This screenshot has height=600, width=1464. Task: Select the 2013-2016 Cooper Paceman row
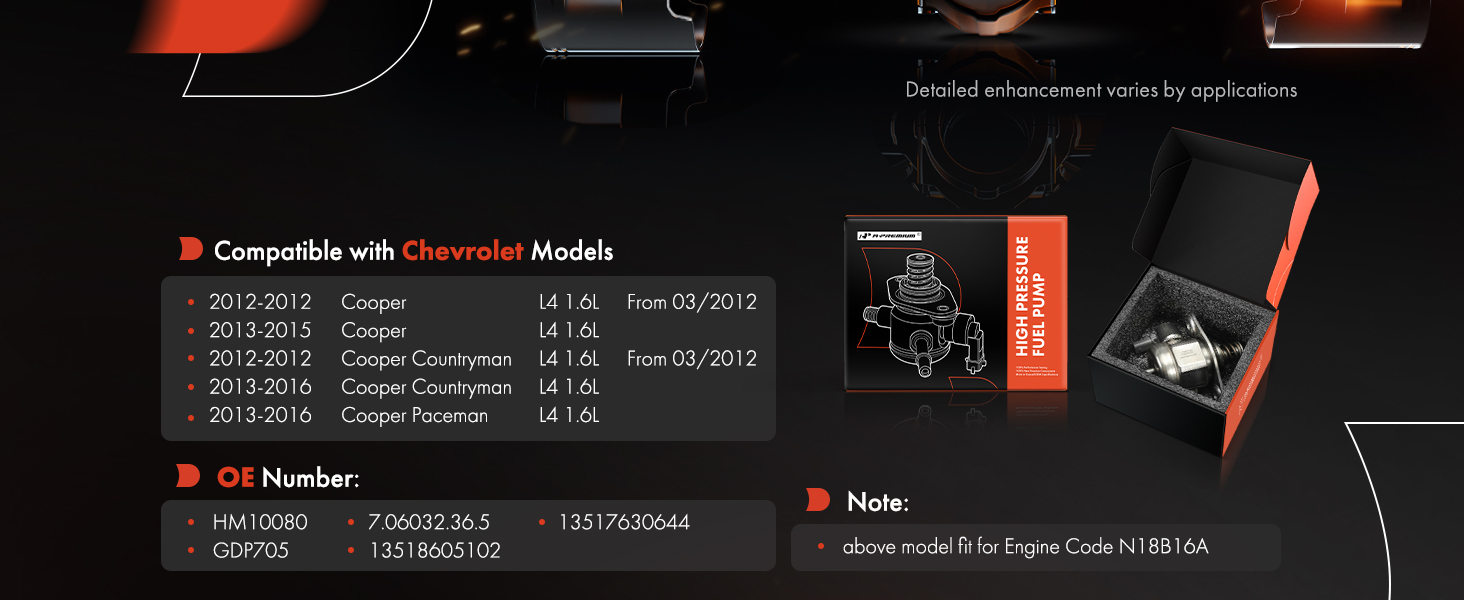[393, 415]
